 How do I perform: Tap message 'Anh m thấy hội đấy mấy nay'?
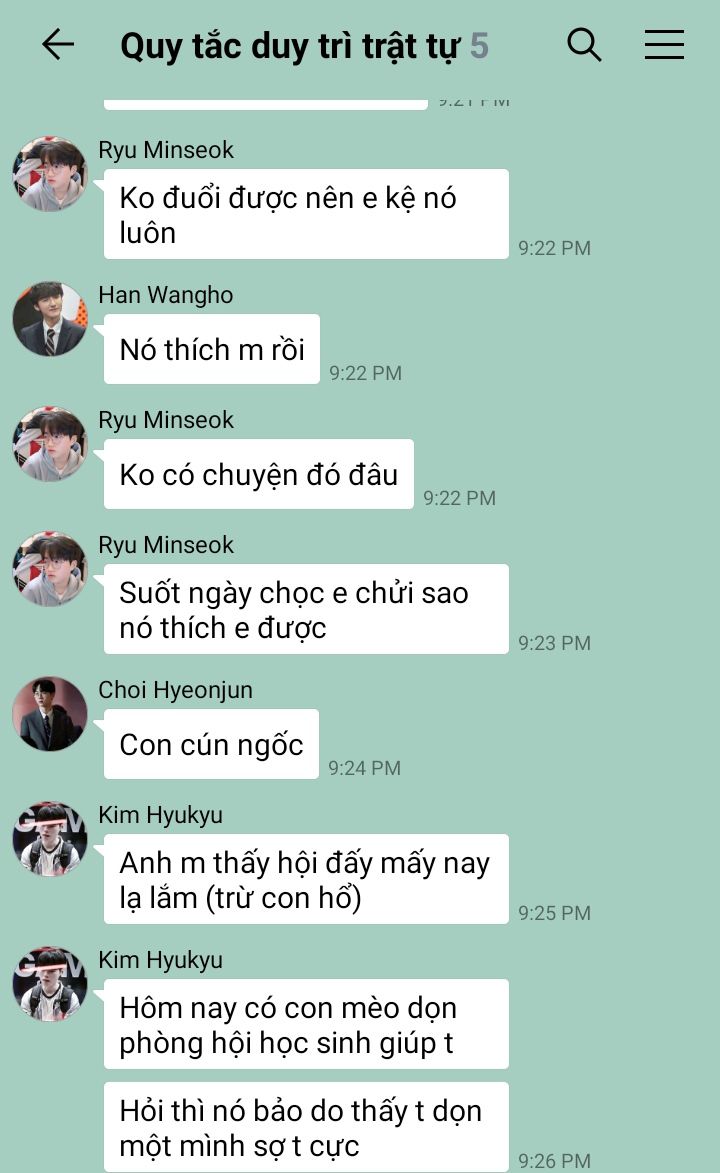(306, 880)
